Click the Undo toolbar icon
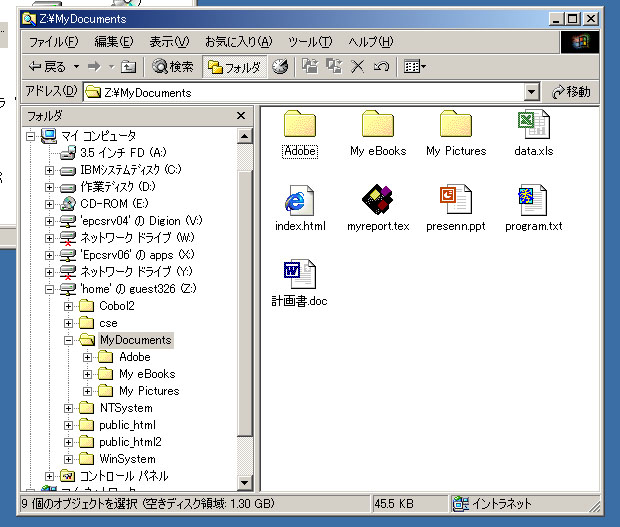Viewport: 620px width, 527px height. point(381,66)
